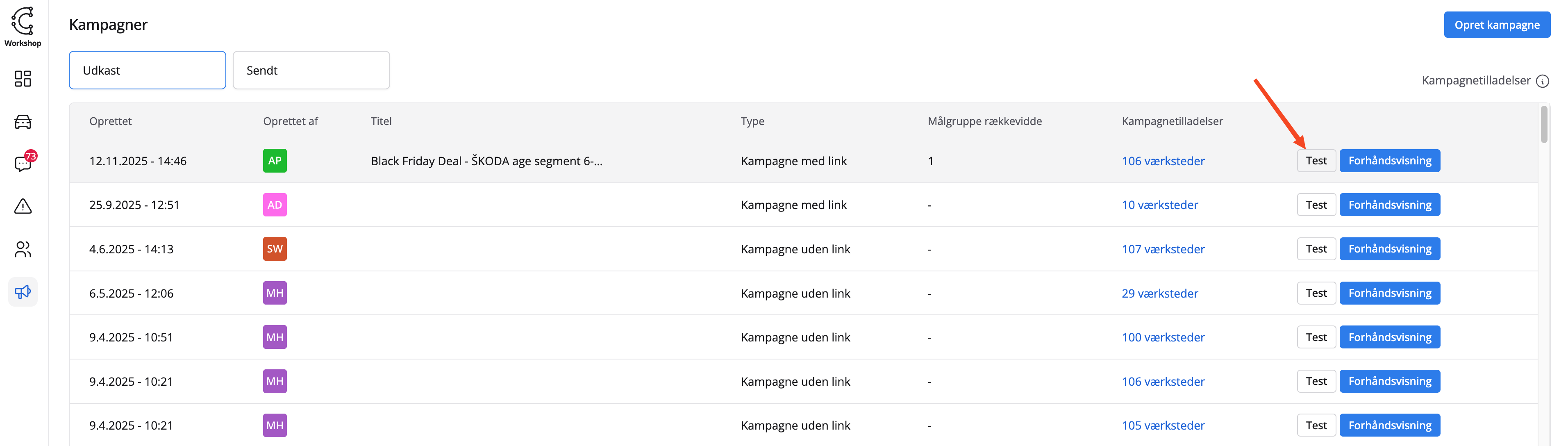Open the customers people icon

pos(23,249)
